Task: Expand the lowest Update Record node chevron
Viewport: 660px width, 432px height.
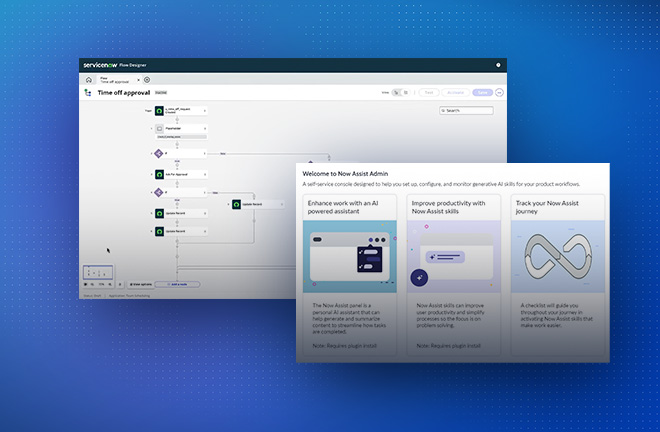Action: pos(152,232)
